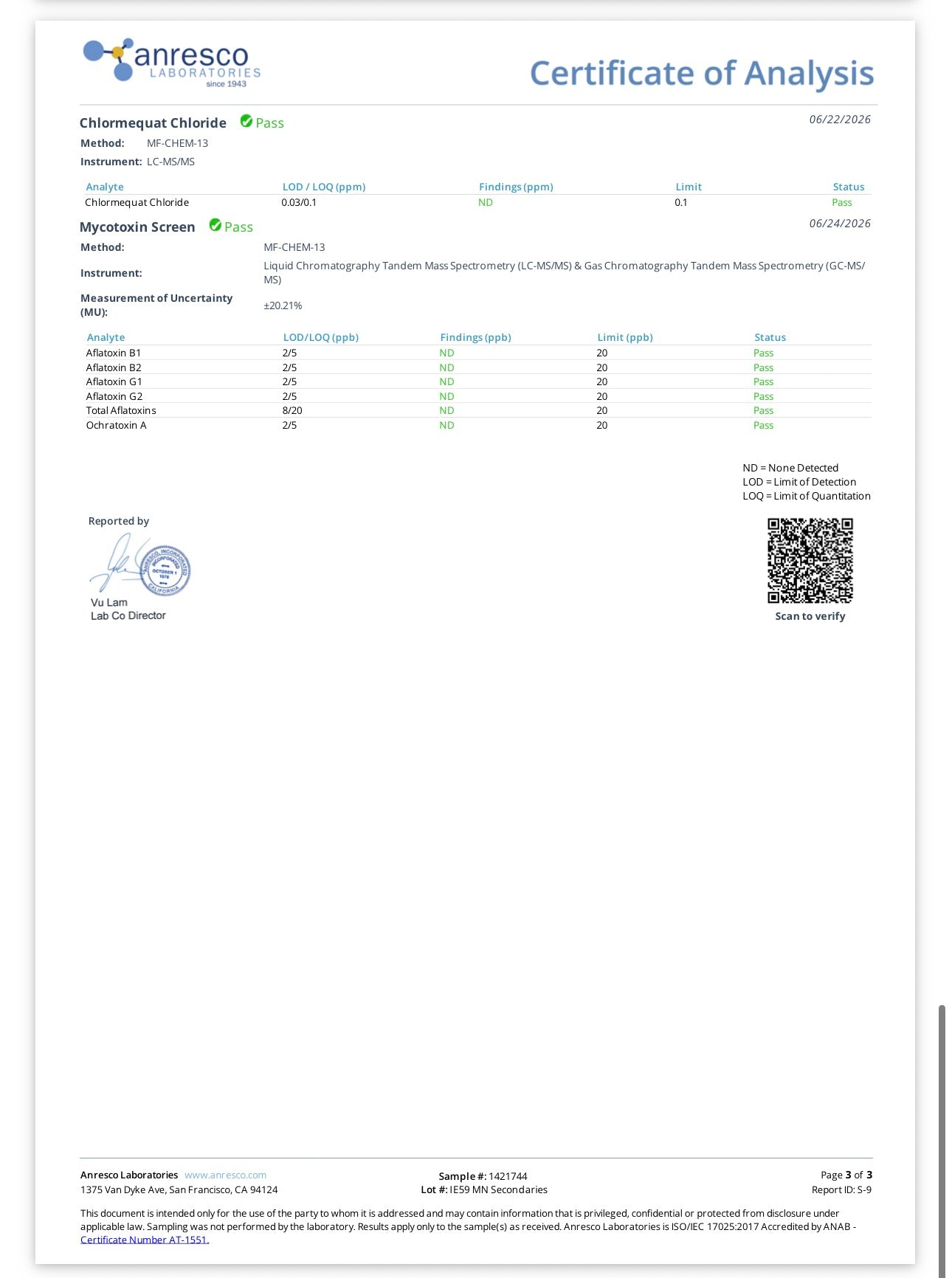Click the Total Aflatoxins row label
Image resolution: width=952 pixels, height=1278 pixels.
(121, 410)
